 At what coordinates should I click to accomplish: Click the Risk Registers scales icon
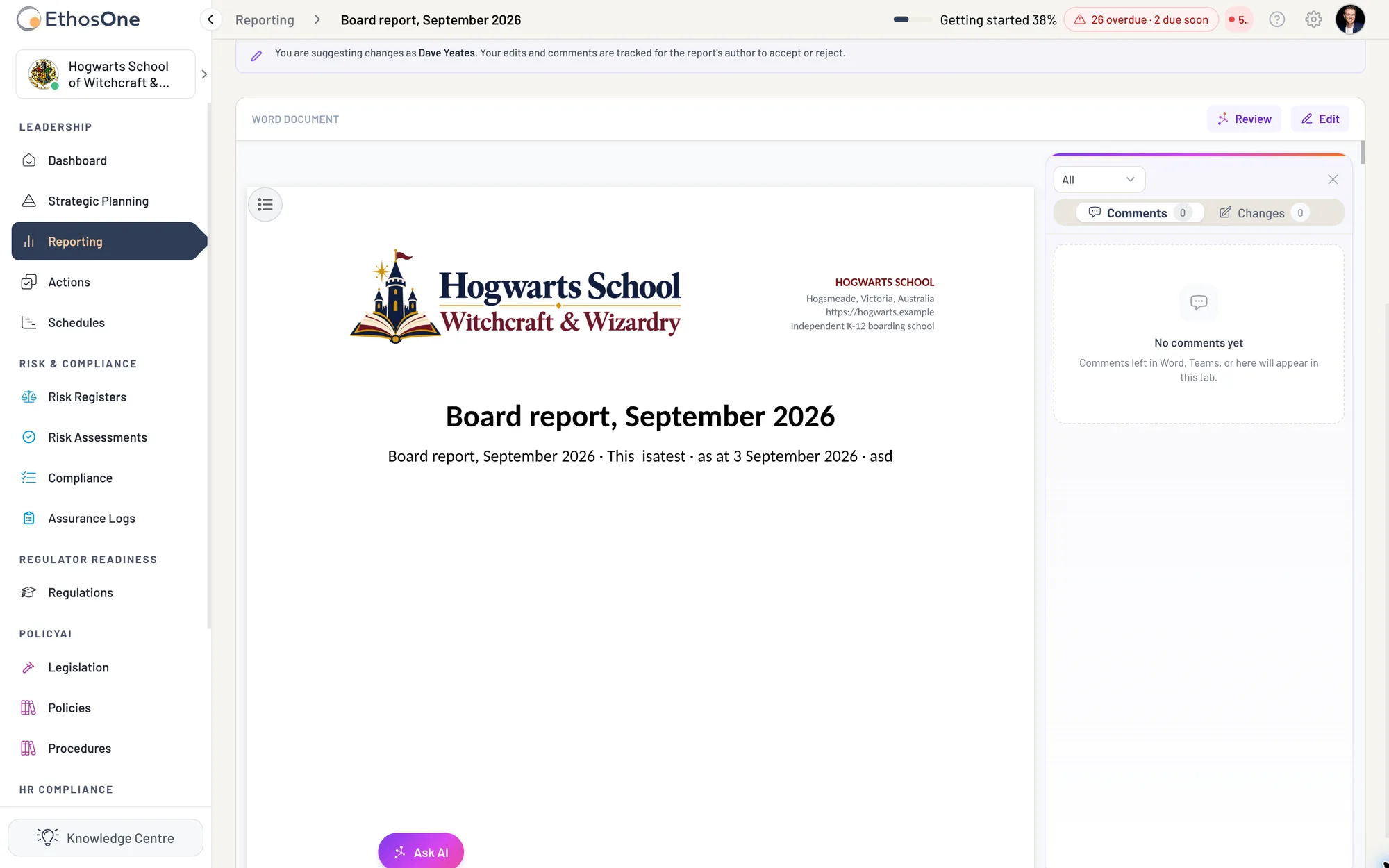(28, 397)
